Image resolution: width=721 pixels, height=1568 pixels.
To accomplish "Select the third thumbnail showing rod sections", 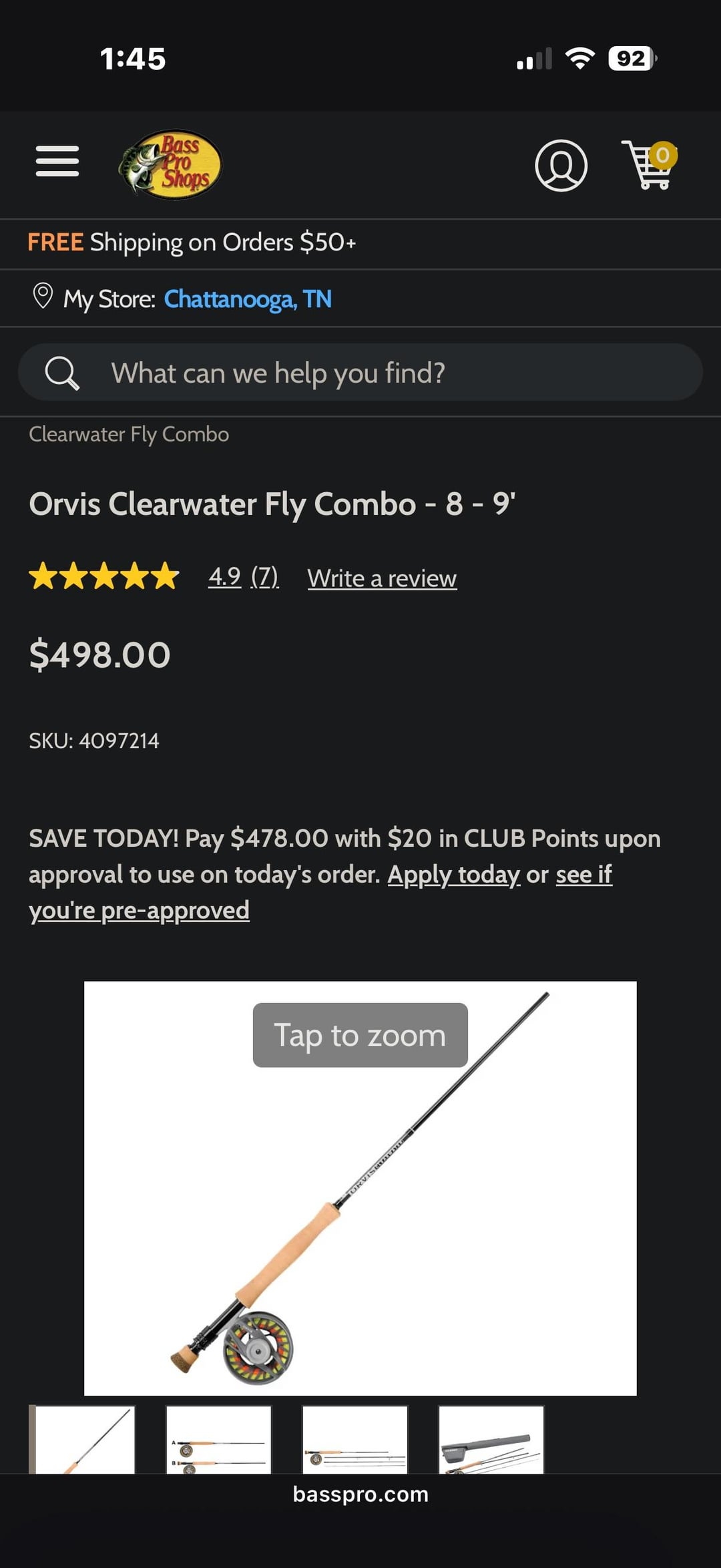I will tap(355, 1440).
